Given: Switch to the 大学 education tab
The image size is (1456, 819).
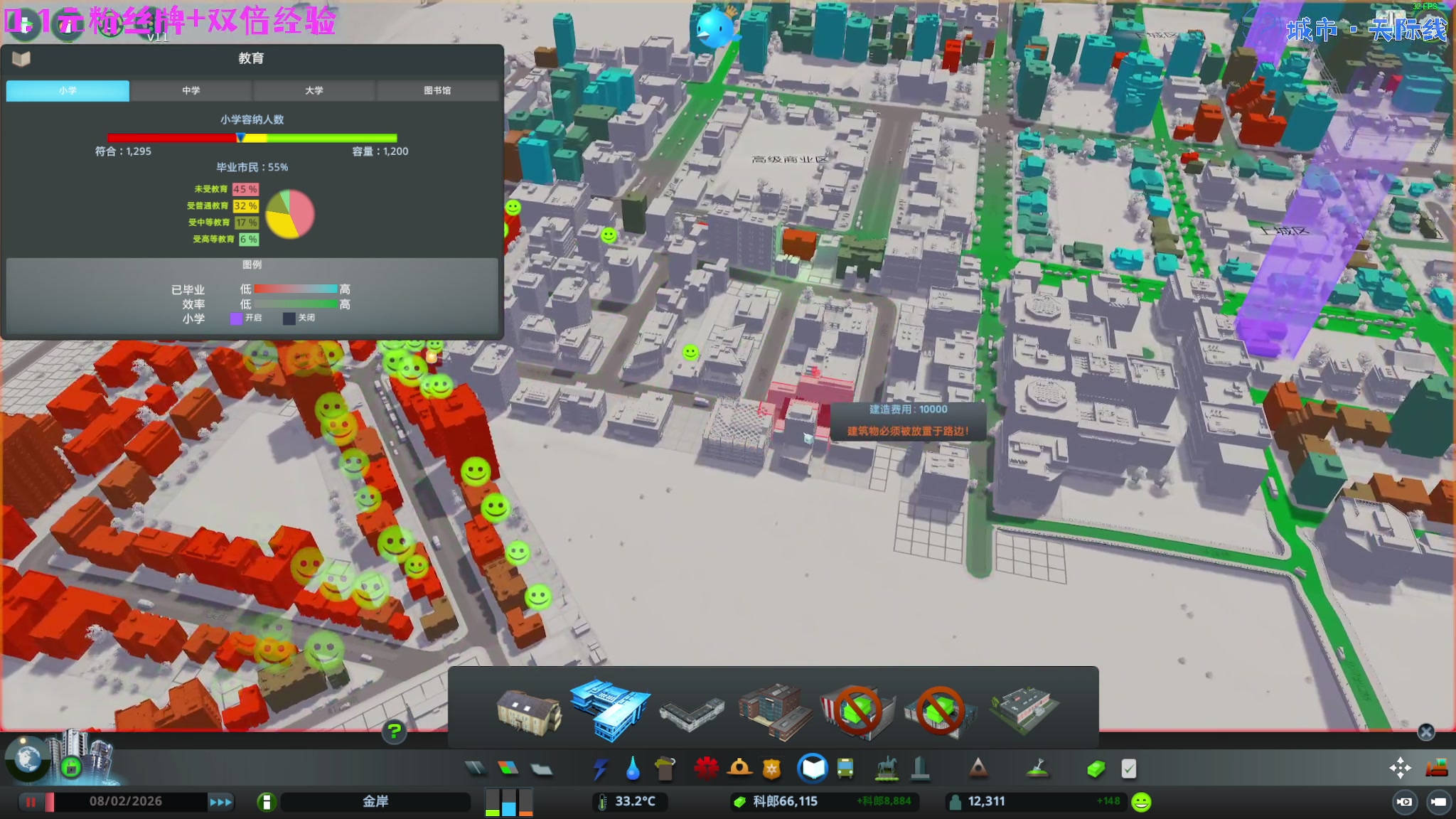Looking at the screenshot, I should (x=314, y=90).
